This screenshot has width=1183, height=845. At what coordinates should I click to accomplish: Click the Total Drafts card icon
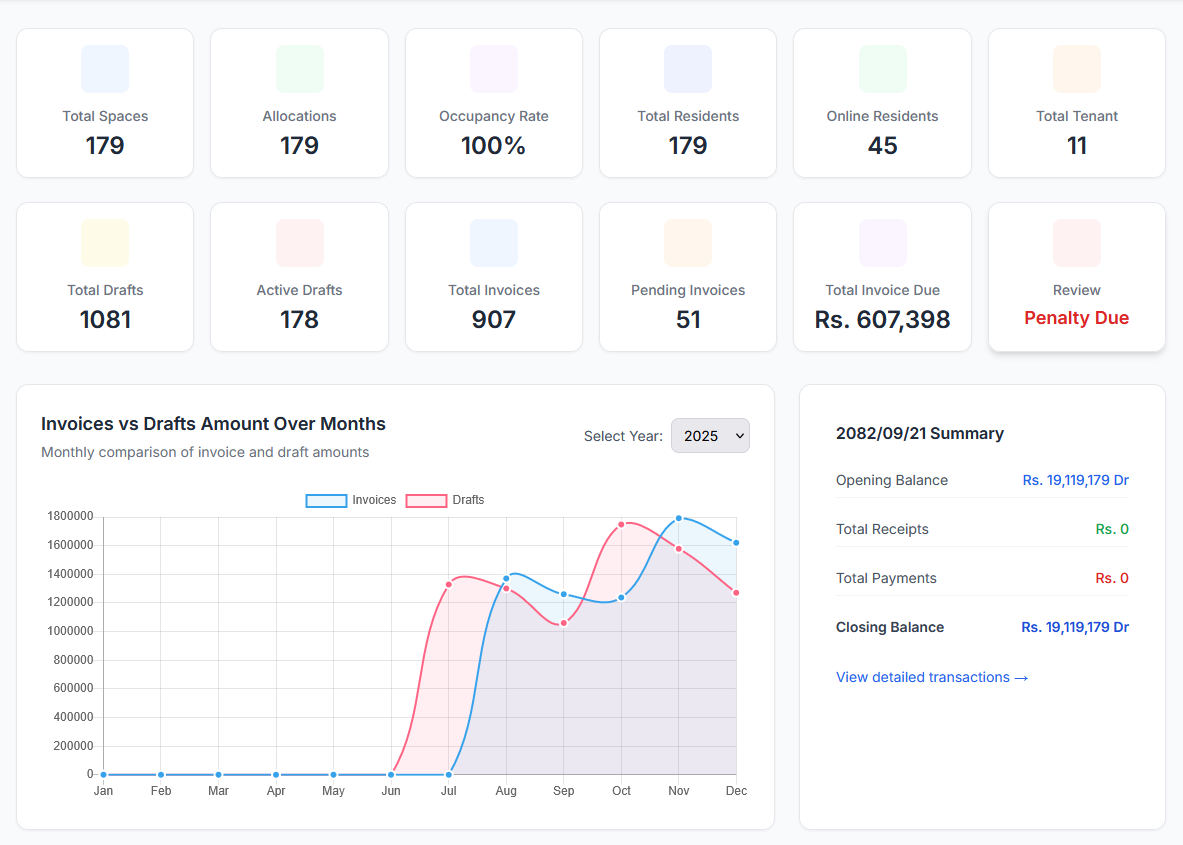105,242
